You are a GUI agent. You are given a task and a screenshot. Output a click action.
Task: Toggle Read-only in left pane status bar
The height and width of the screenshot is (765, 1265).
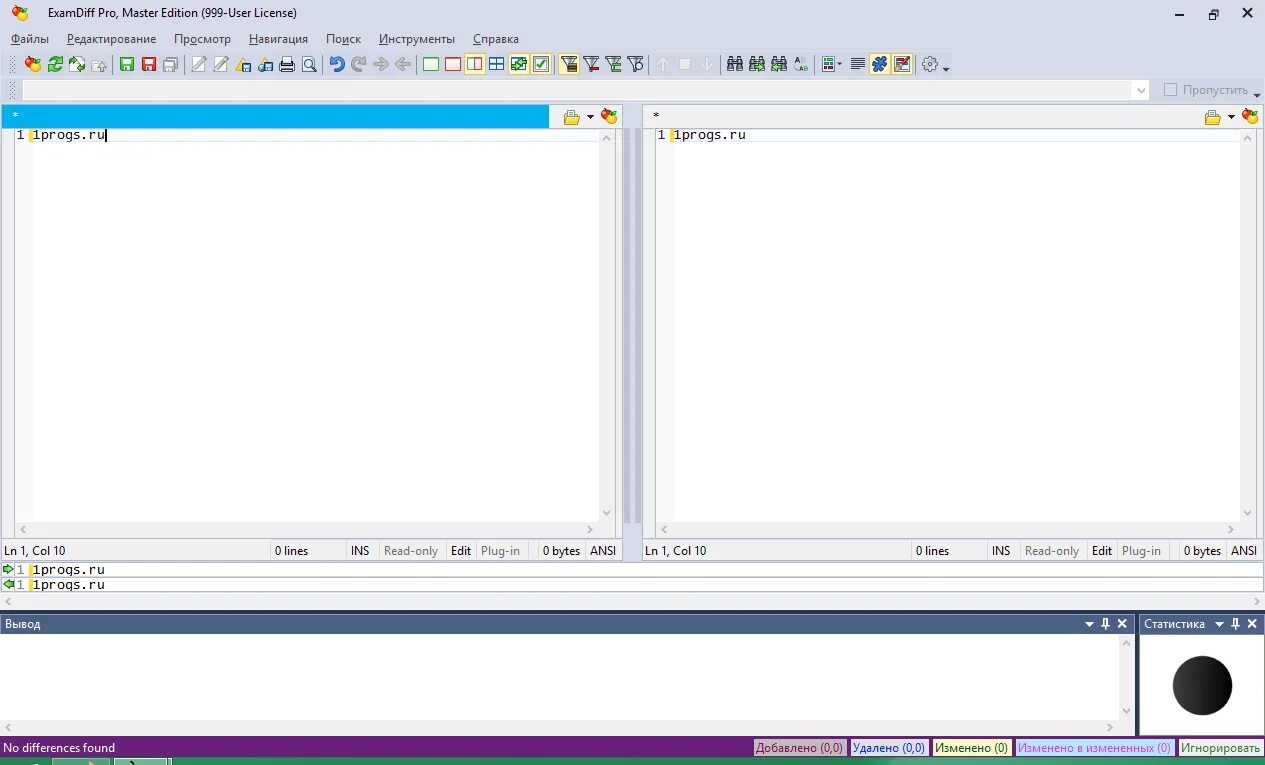(x=411, y=551)
